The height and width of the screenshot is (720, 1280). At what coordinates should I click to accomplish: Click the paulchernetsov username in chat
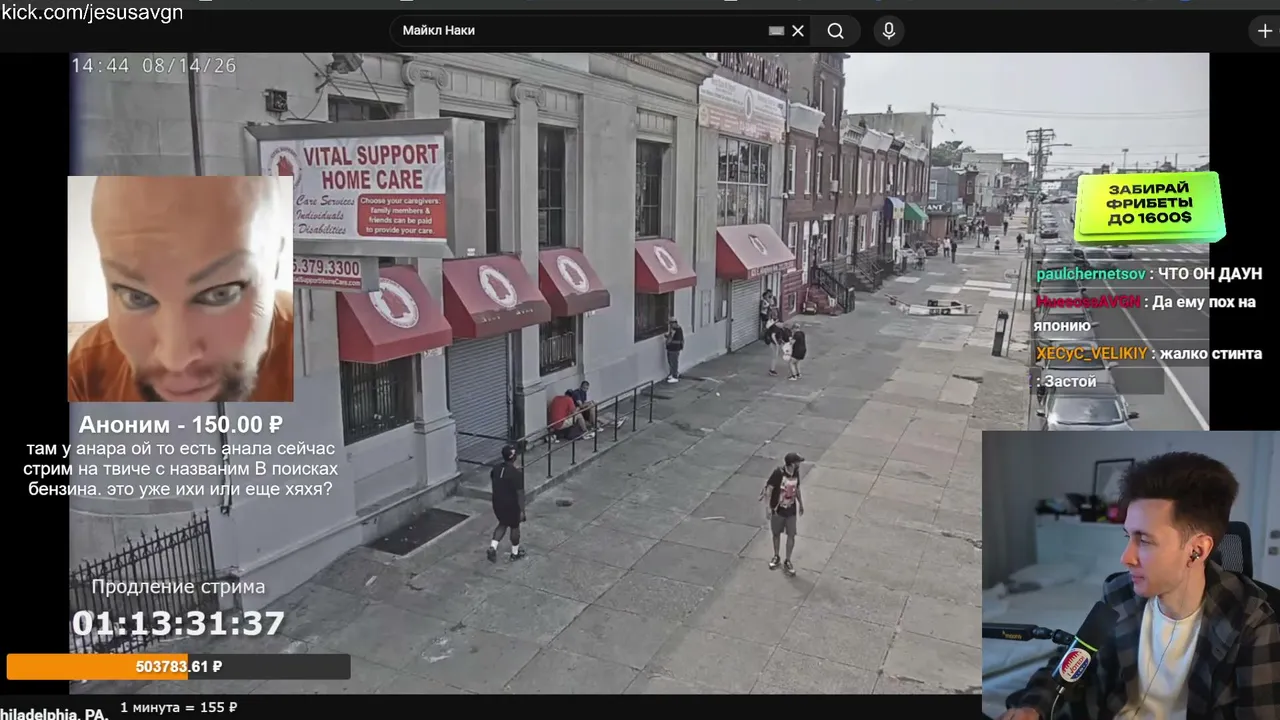(1091, 274)
